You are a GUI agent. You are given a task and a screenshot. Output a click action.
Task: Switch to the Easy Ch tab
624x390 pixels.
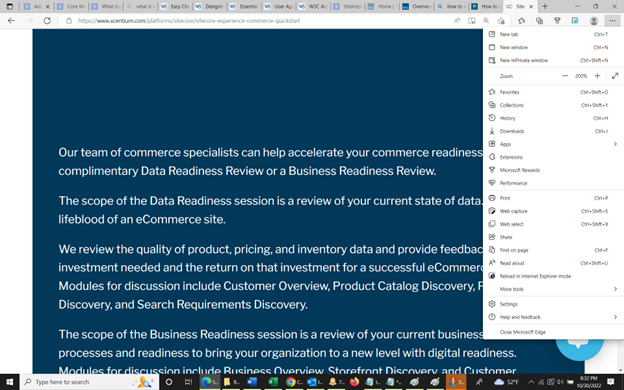(x=175, y=6)
